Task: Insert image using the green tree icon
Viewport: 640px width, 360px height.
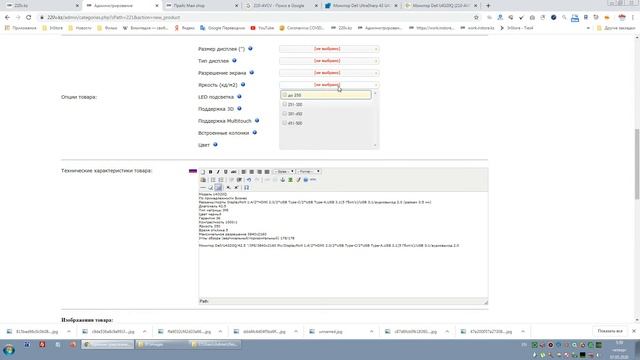Action: (x=290, y=180)
